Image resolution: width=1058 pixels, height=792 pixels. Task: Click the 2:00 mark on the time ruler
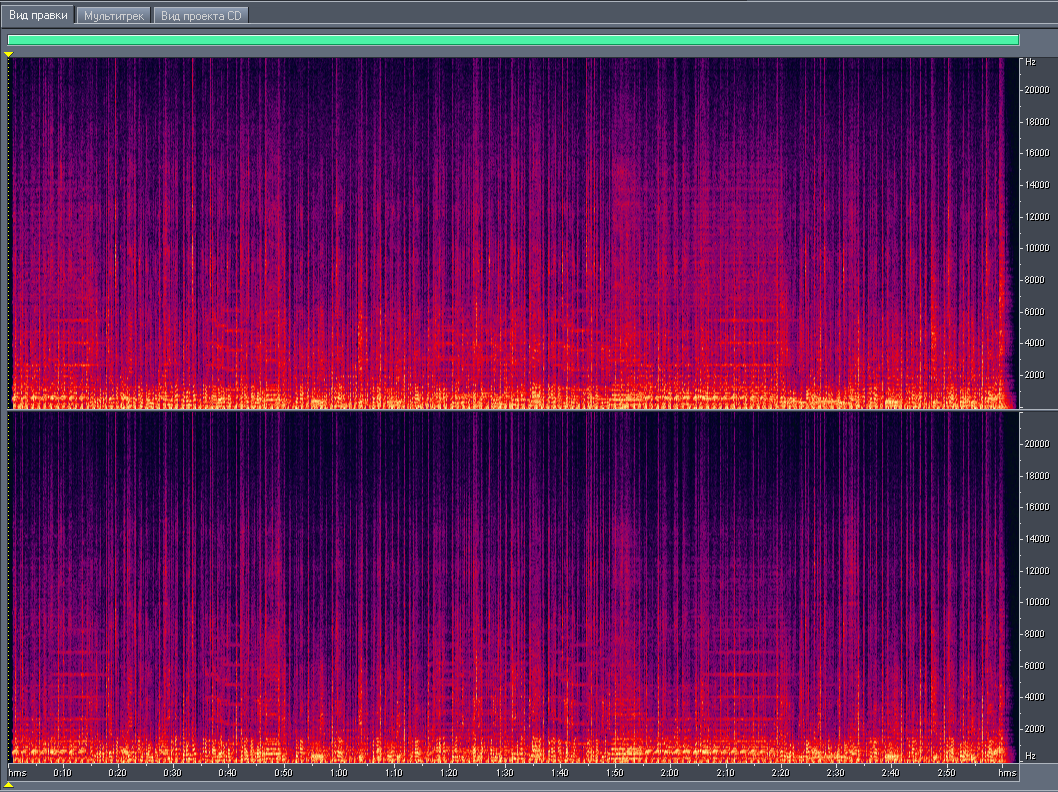669,773
